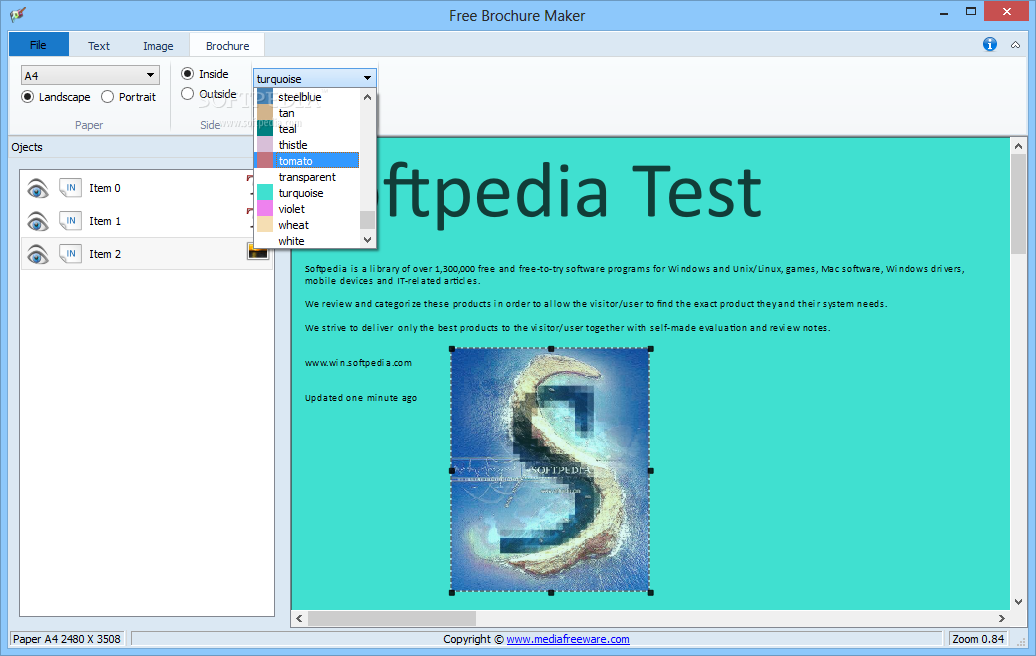Click the color list scroll up arrow
This screenshot has width=1036, height=656.
[x=367, y=97]
